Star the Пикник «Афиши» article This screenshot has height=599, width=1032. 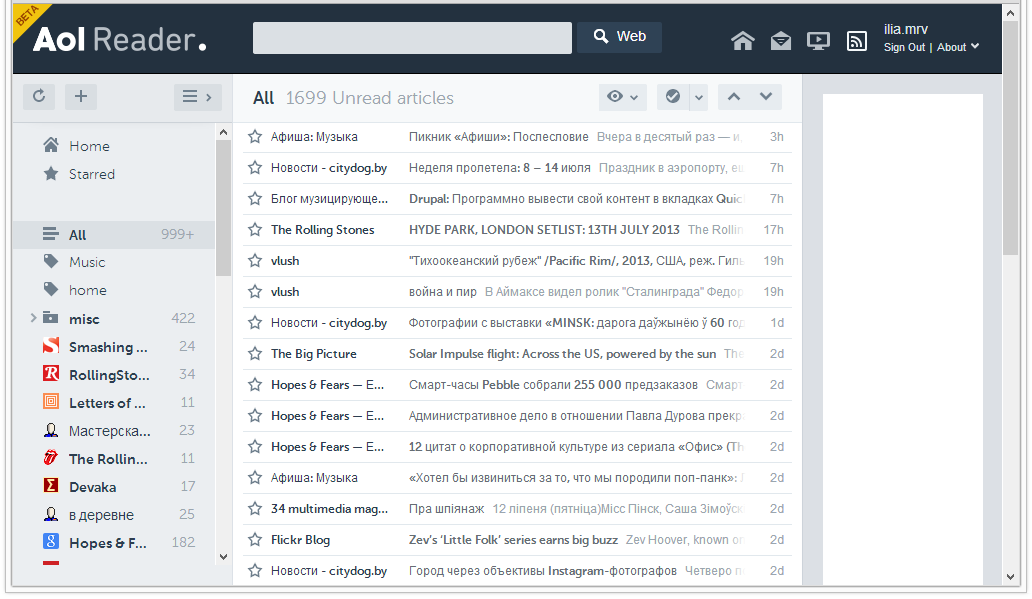pos(255,137)
